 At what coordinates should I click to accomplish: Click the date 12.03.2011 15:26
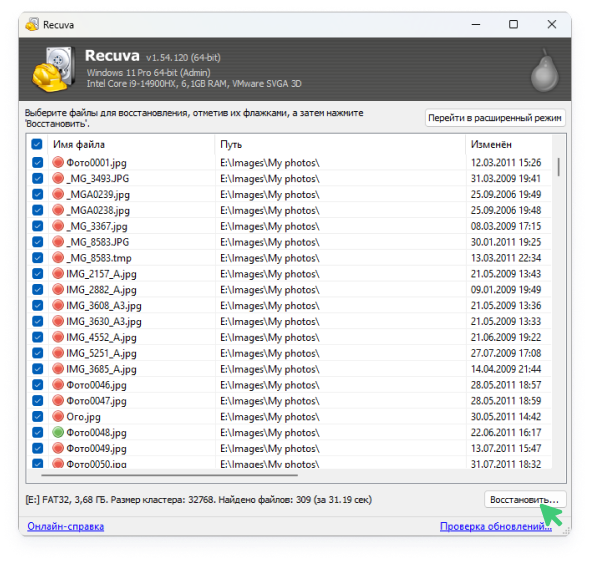[x=506, y=162]
